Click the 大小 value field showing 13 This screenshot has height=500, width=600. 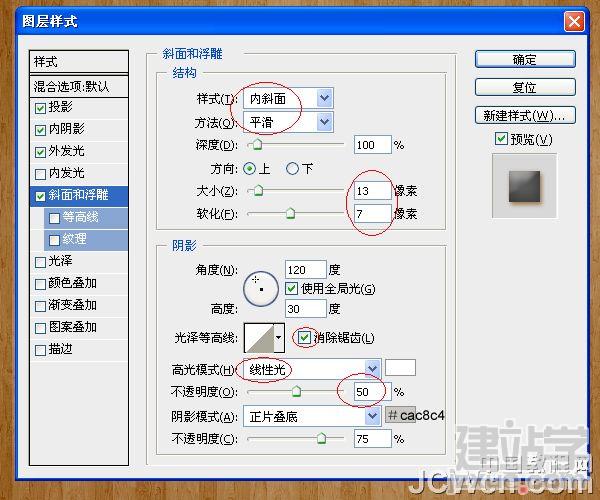pyautogui.click(x=373, y=191)
